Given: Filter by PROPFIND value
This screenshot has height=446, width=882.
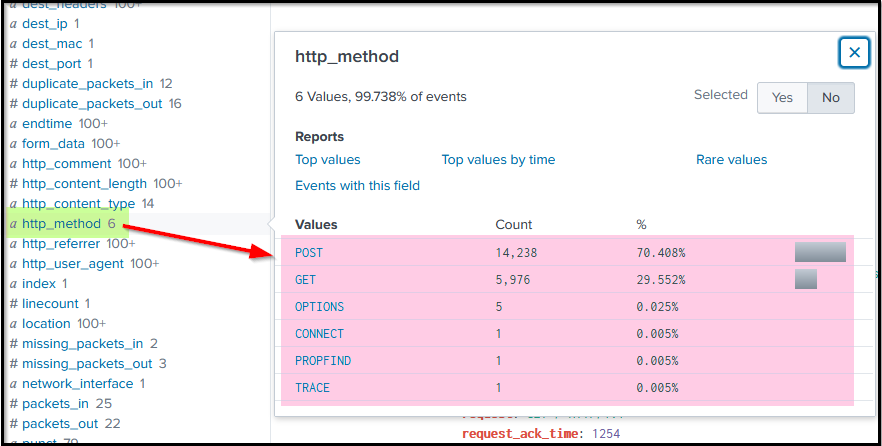Looking at the screenshot, I should coord(323,361).
